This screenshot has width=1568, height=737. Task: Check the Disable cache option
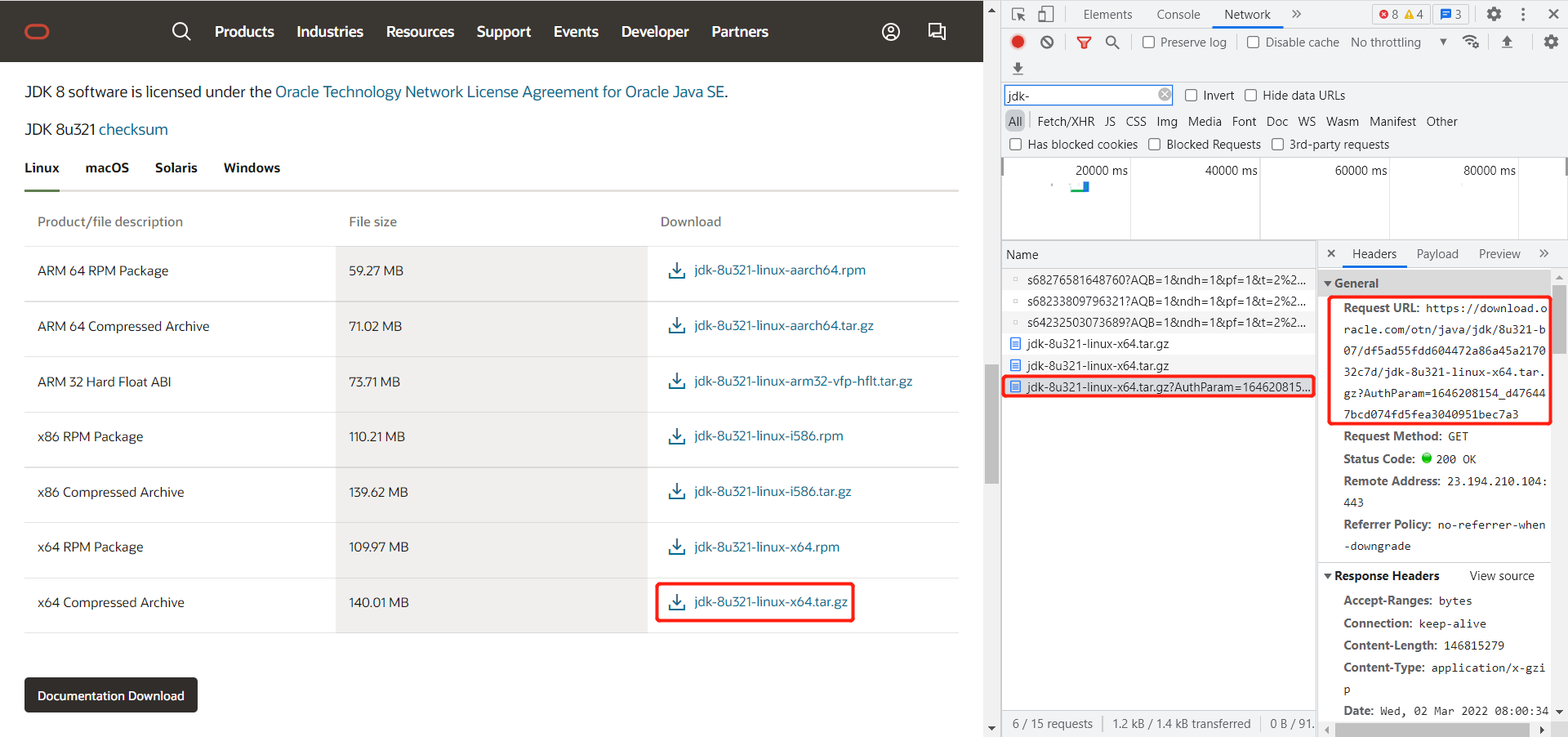pyautogui.click(x=1253, y=42)
